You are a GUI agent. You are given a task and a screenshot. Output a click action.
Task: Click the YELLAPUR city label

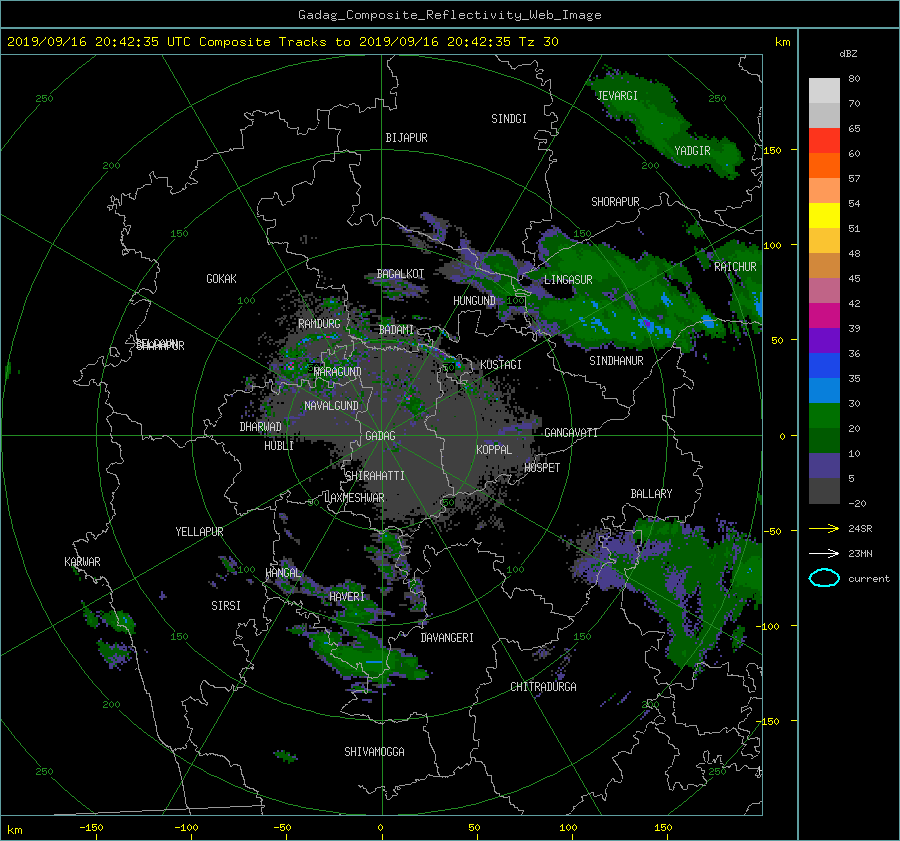pos(199,532)
